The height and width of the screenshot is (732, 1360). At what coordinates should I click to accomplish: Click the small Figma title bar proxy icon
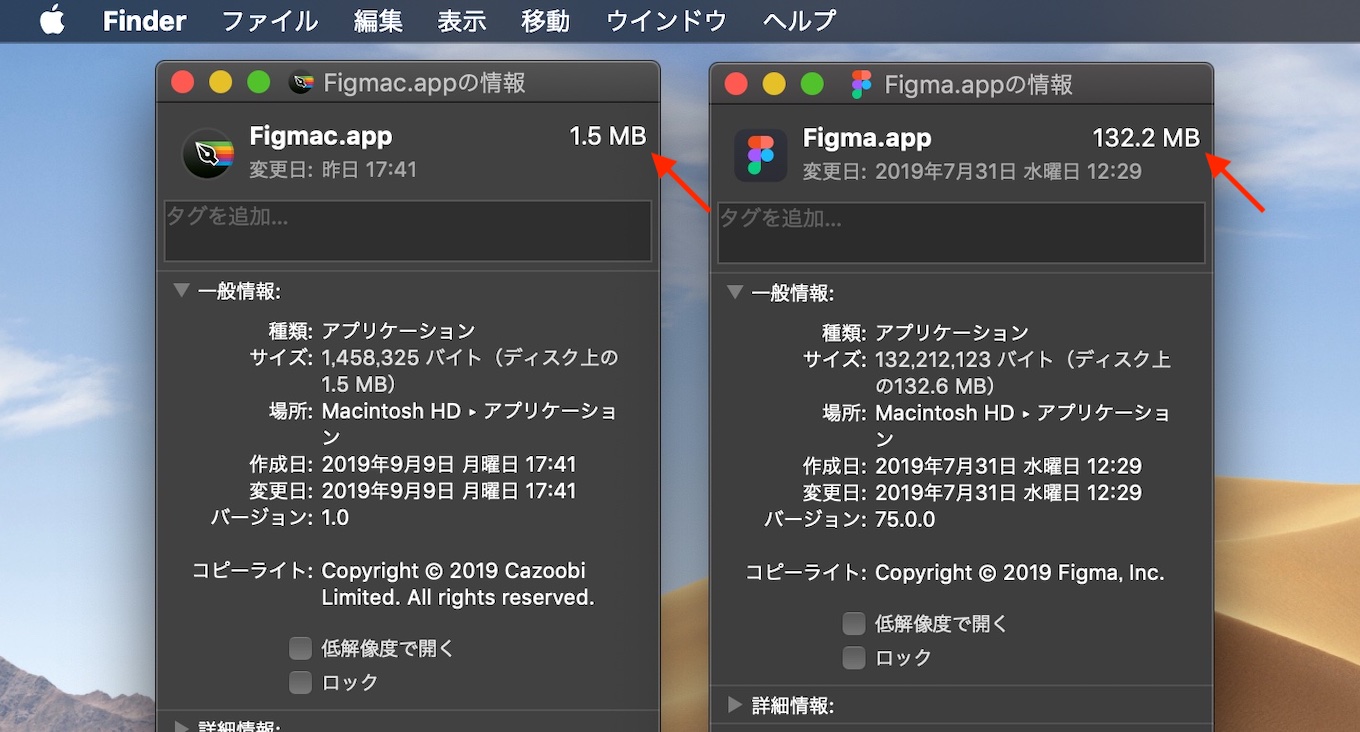[861, 84]
